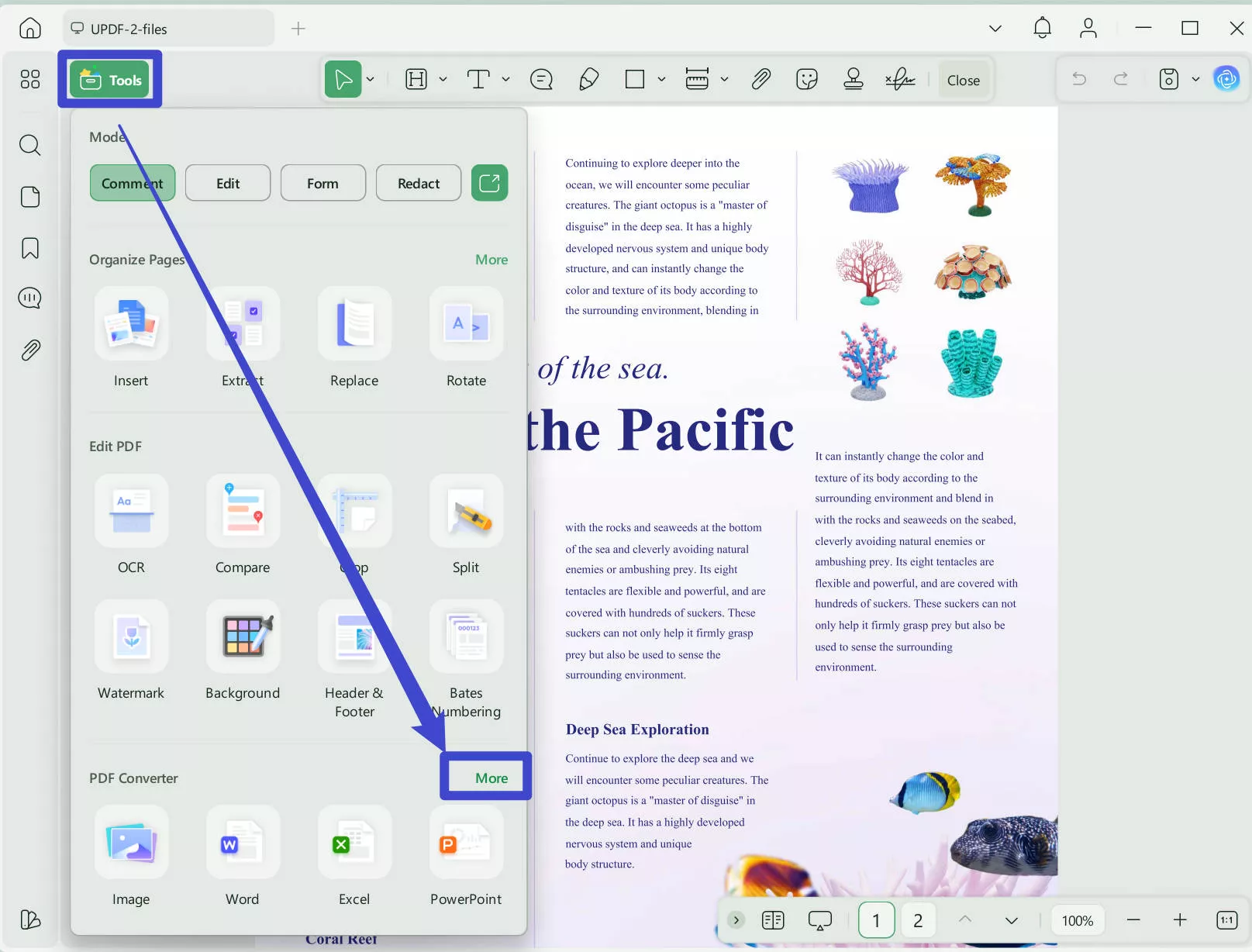The image size is (1252, 952).
Task: Select the pencil annotation tool
Action: [588, 78]
